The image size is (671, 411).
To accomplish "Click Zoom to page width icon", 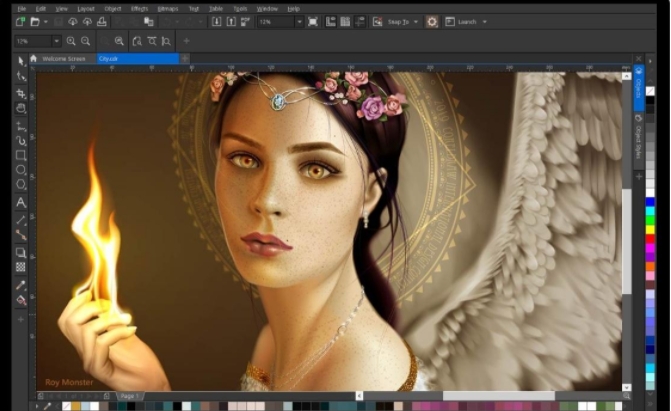I will (152, 41).
